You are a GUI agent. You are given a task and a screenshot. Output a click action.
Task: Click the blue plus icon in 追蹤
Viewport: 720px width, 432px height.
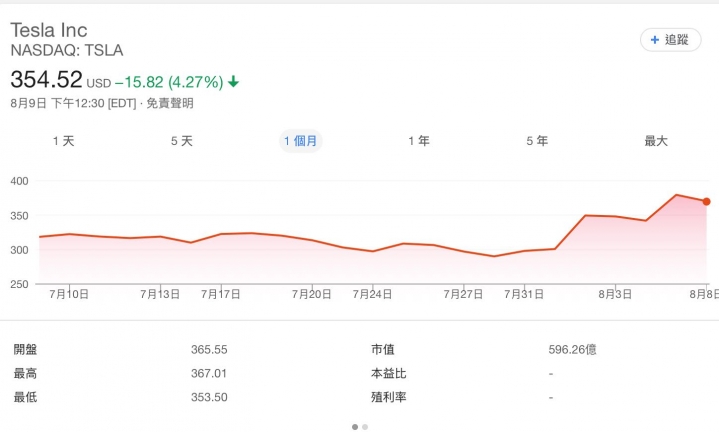pos(655,40)
